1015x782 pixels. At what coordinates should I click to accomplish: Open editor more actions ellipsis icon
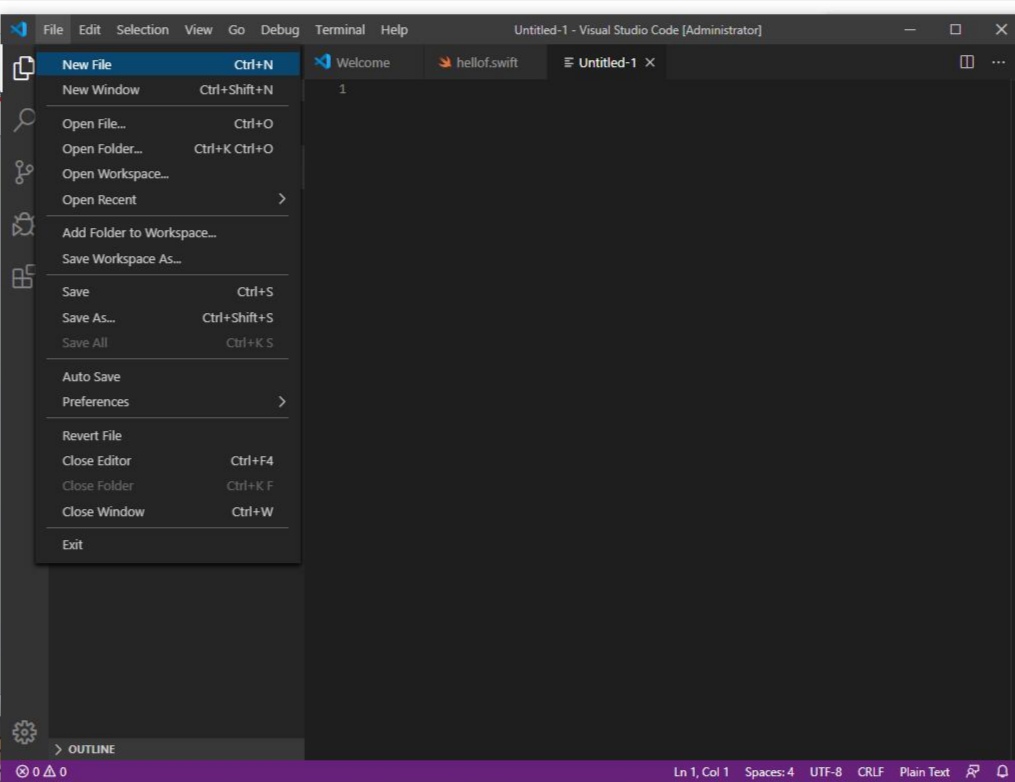coord(997,61)
